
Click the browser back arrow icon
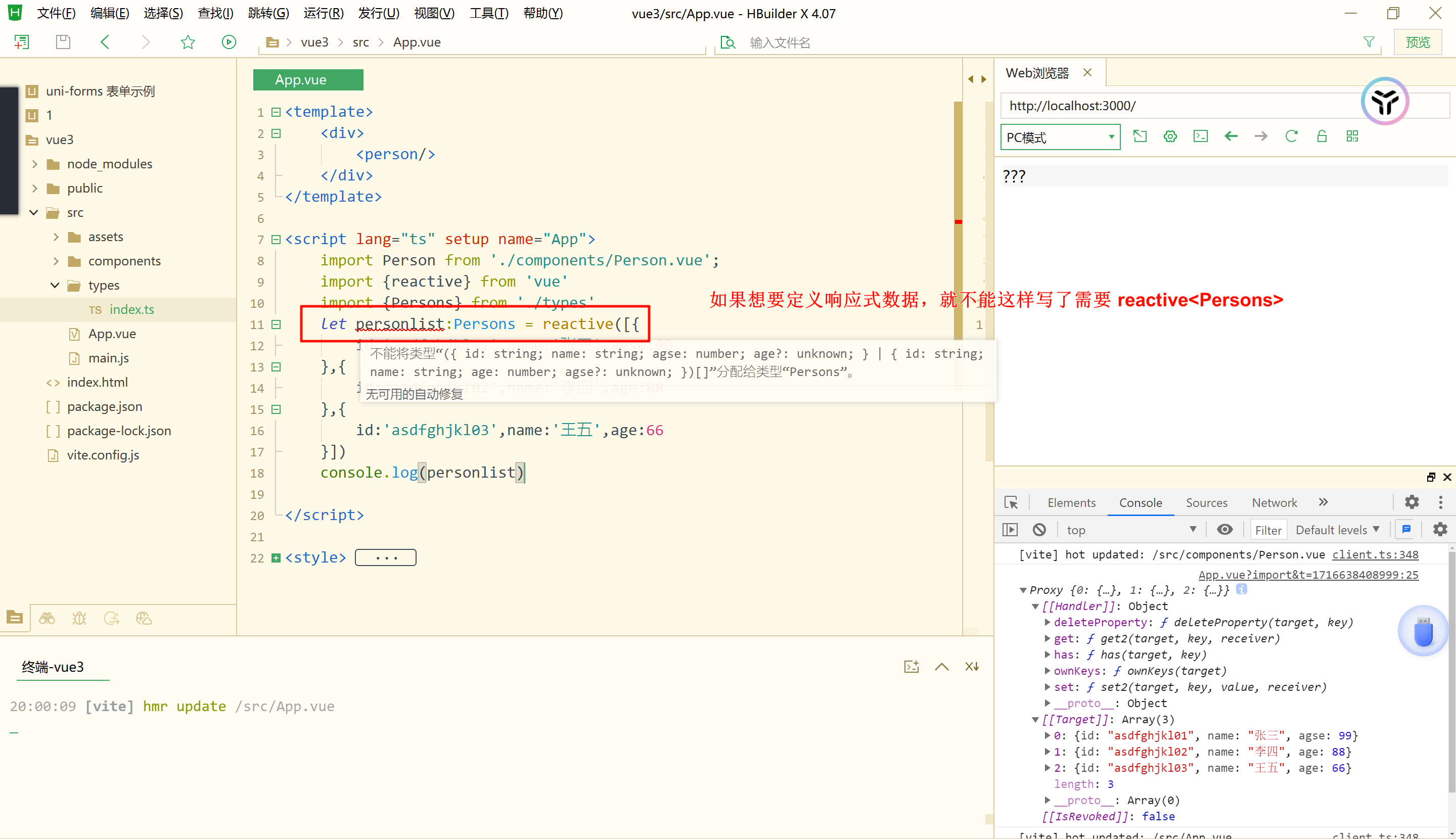coord(1231,136)
